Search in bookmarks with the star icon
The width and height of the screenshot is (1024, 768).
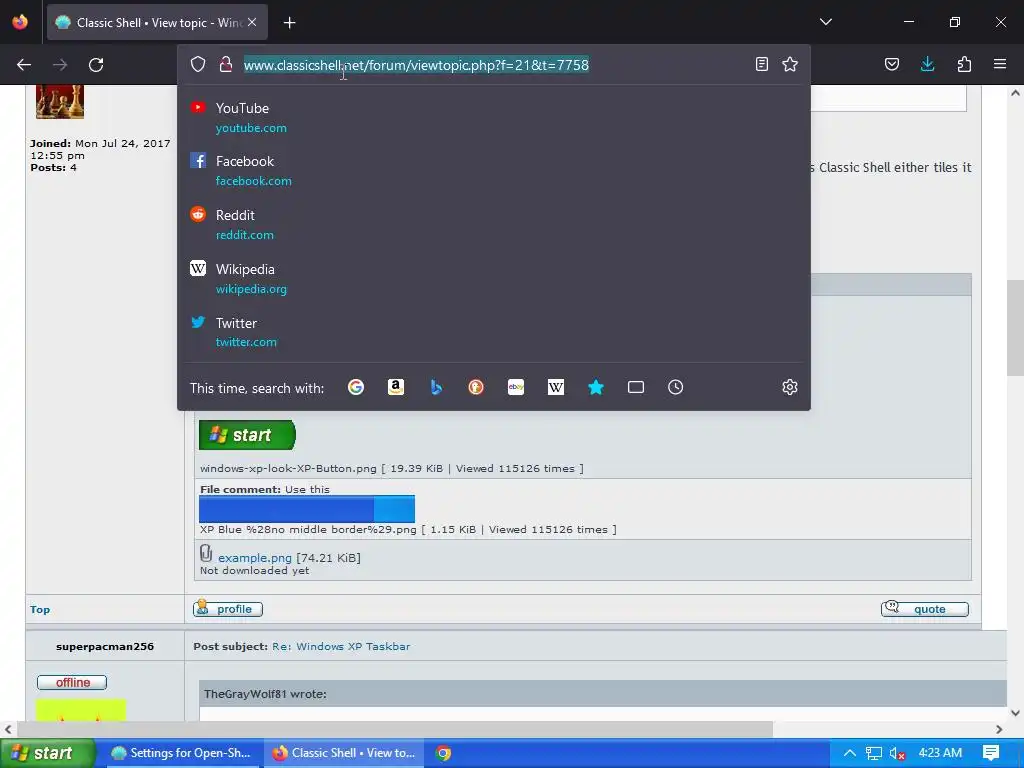(596, 387)
